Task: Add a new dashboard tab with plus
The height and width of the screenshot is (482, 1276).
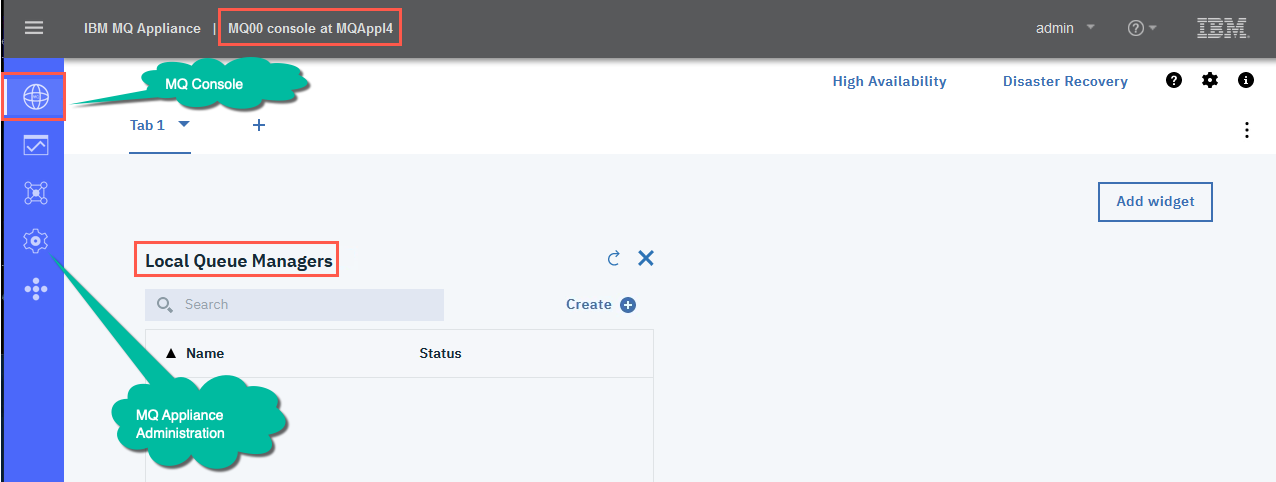Action: click(259, 125)
